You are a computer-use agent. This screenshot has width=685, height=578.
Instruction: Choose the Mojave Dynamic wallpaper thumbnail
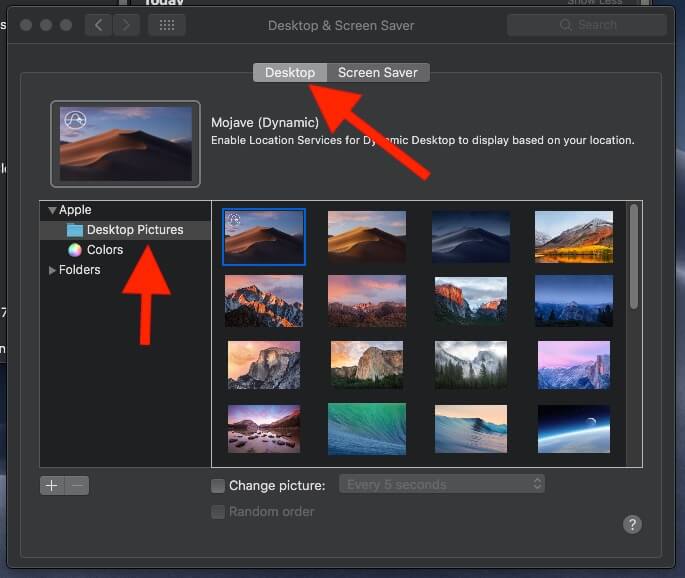[264, 237]
